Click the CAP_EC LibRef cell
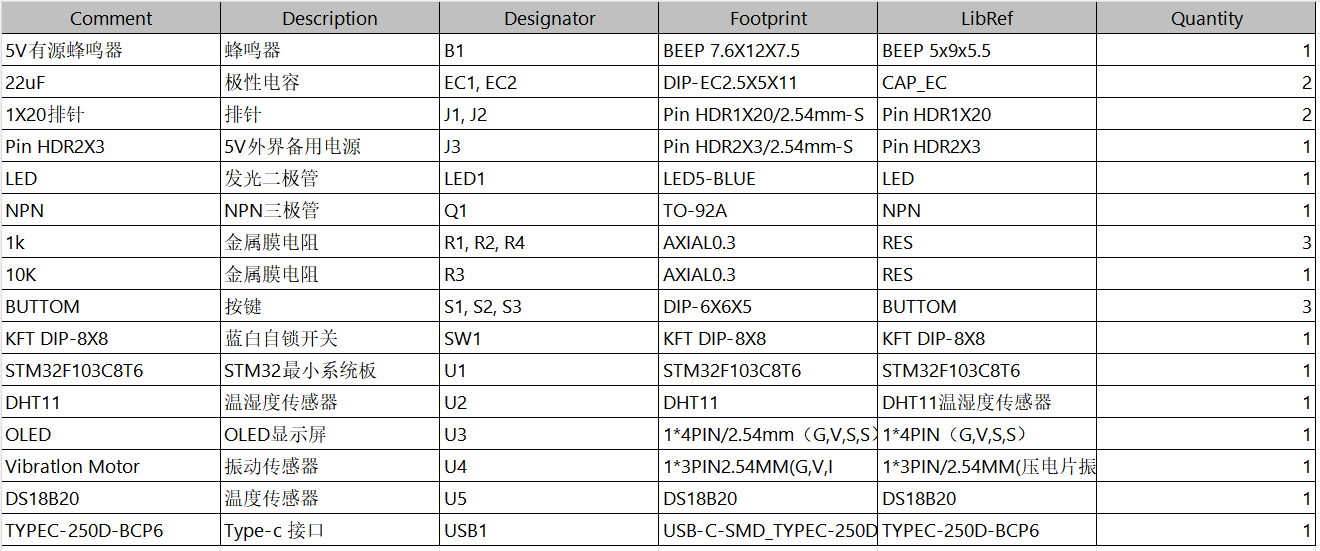Screen dimensions: 1320x551 pyautogui.click(x=987, y=82)
